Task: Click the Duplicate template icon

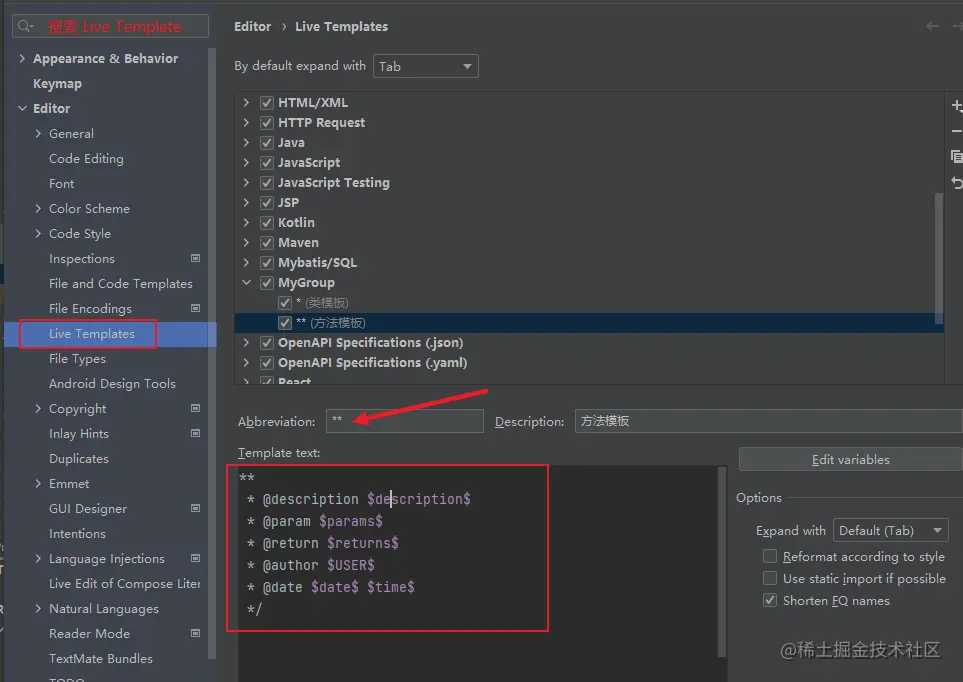Action: [x=957, y=157]
